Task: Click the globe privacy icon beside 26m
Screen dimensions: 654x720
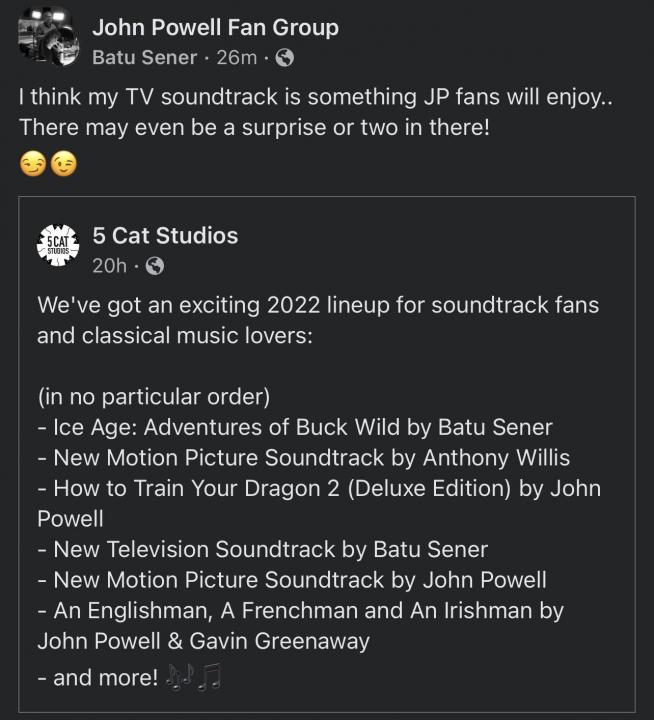Action: (x=284, y=57)
